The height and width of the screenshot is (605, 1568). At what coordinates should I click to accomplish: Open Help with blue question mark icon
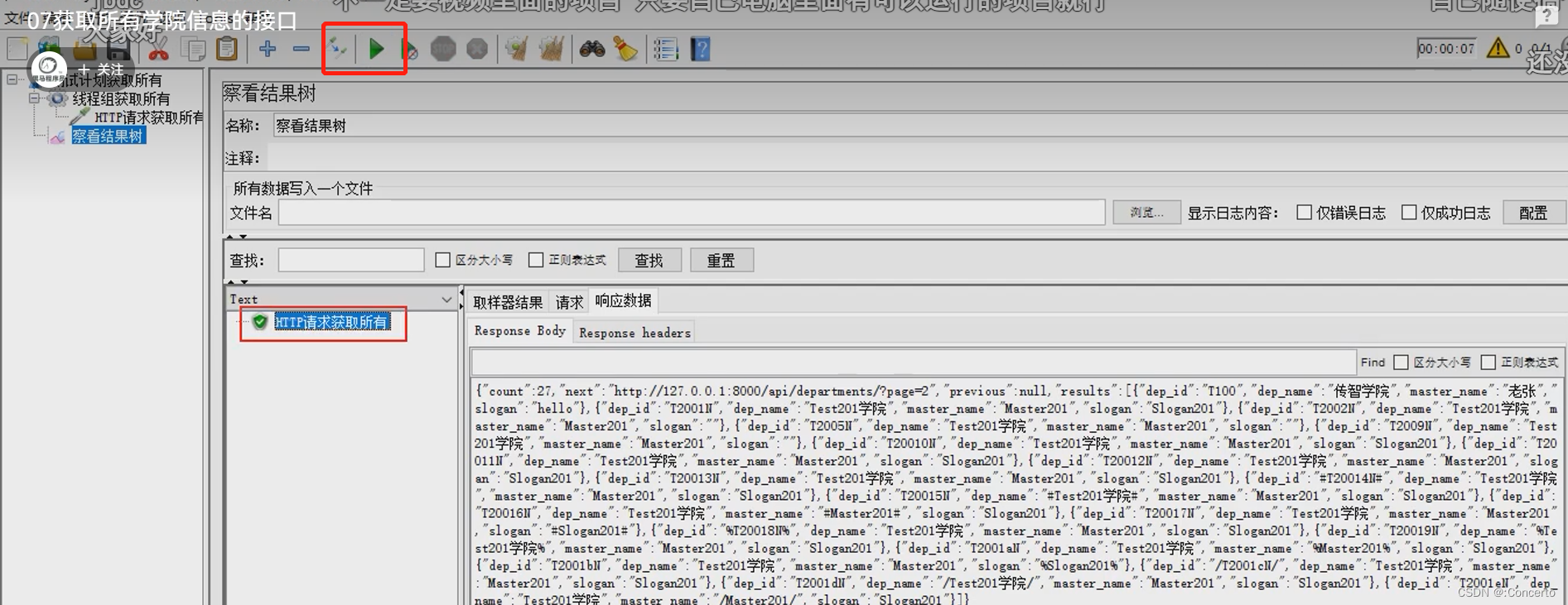(701, 49)
